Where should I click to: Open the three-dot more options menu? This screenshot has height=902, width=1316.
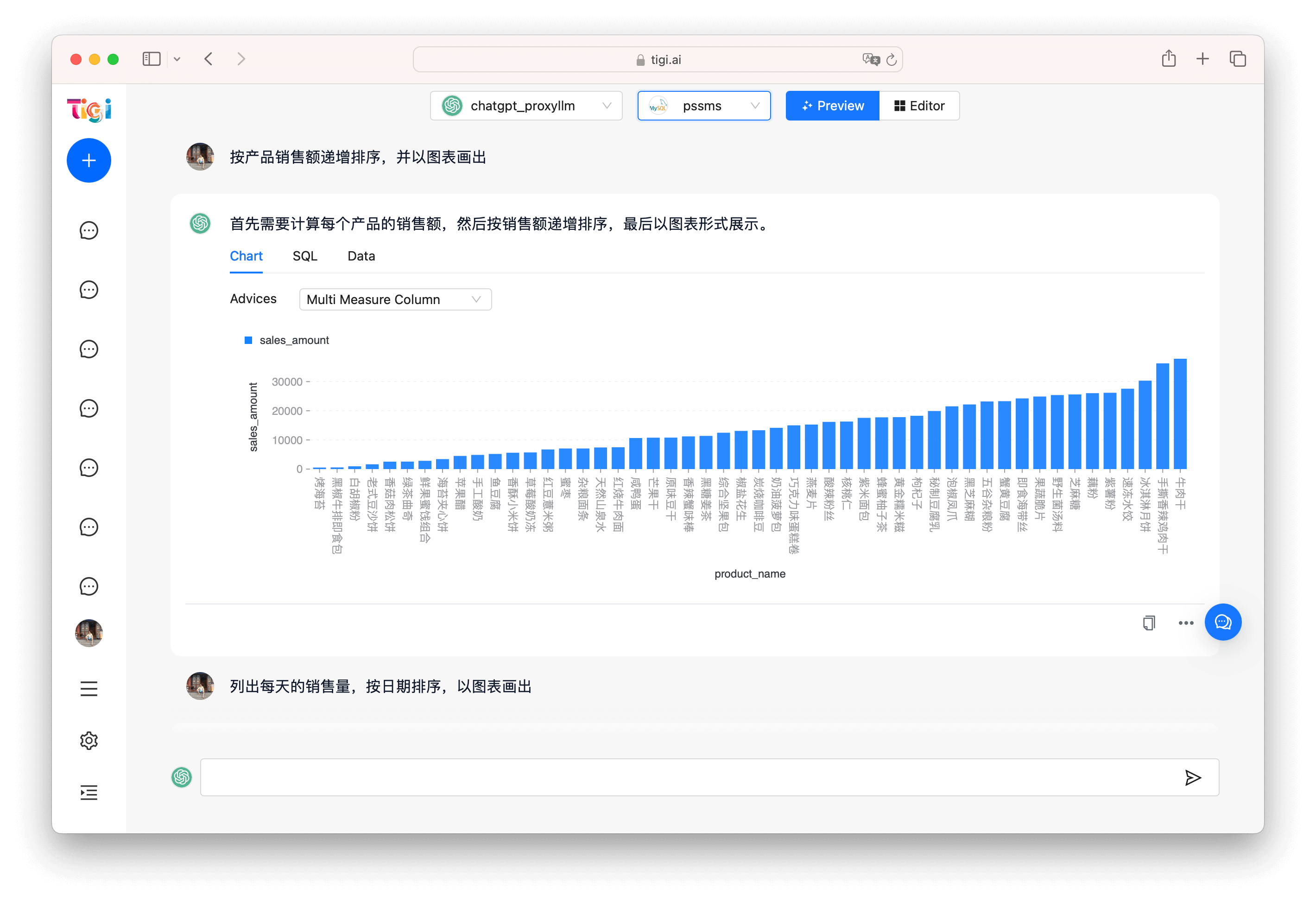click(x=1186, y=623)
